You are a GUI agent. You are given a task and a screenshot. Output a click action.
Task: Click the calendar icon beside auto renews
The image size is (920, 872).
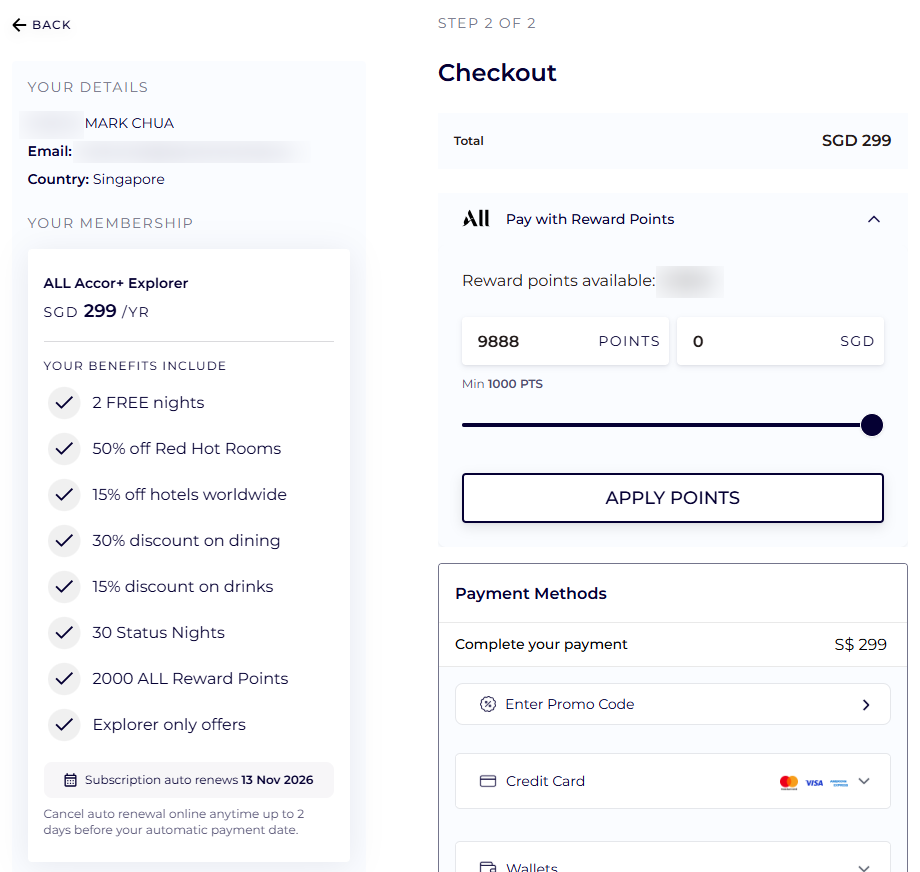click(x=70, y=780)
